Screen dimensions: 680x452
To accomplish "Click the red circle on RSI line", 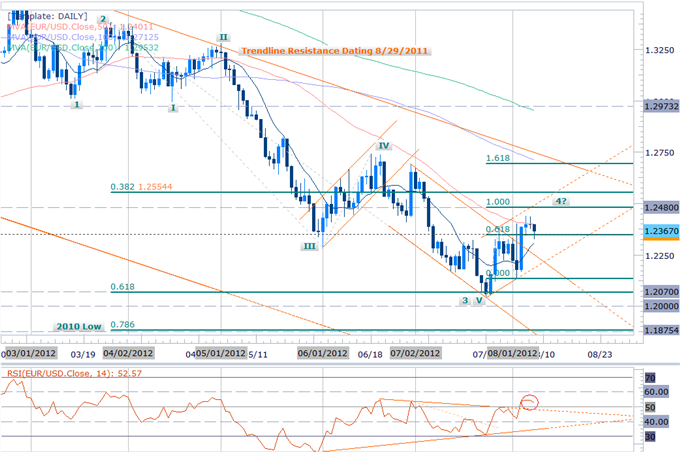I will (x=530, y=404).
